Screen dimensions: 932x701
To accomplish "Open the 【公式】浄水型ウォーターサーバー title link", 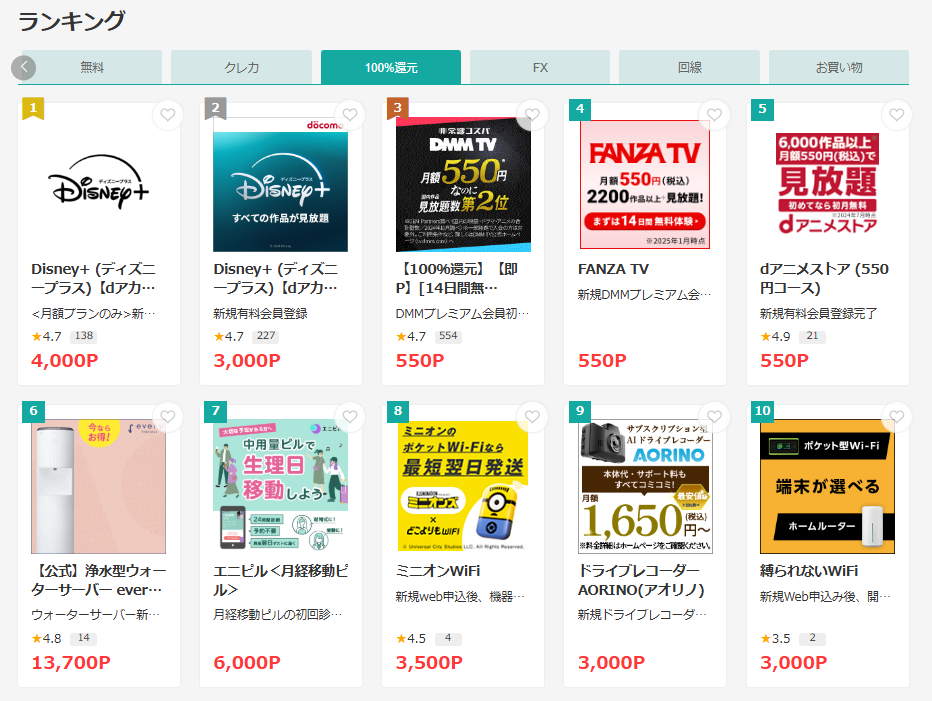I will point(99,580).
